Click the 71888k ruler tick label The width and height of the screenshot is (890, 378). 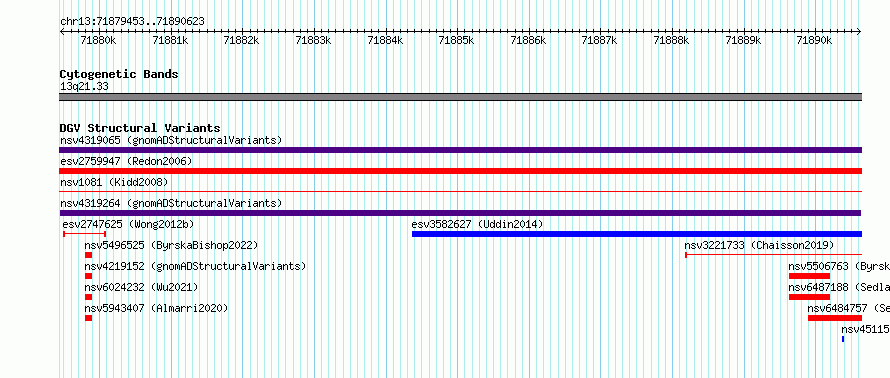coord(671,40)
